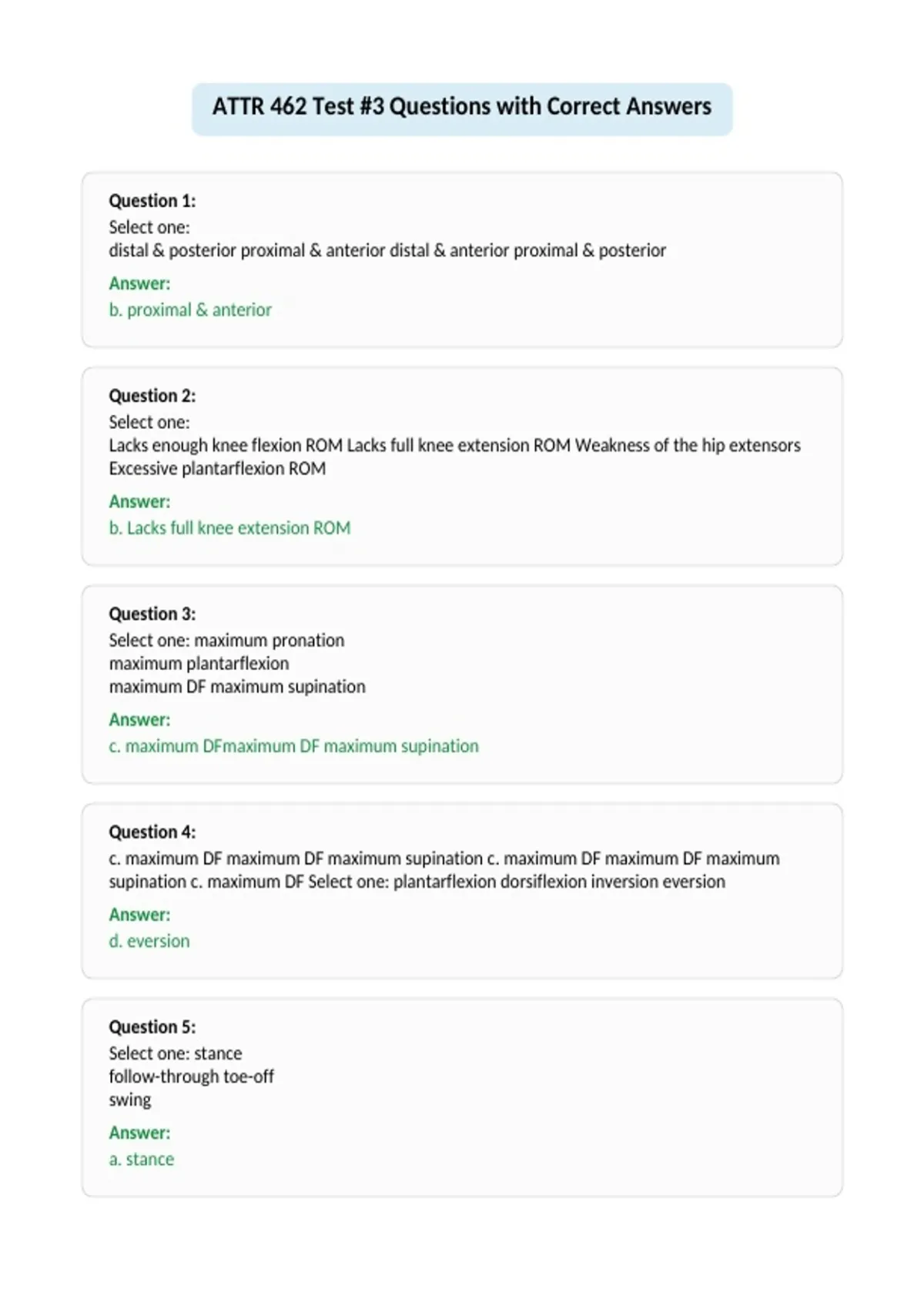Click answer 'd. eversion'
The height and width of the screenshot is (1309, 924).
[149, 941]
